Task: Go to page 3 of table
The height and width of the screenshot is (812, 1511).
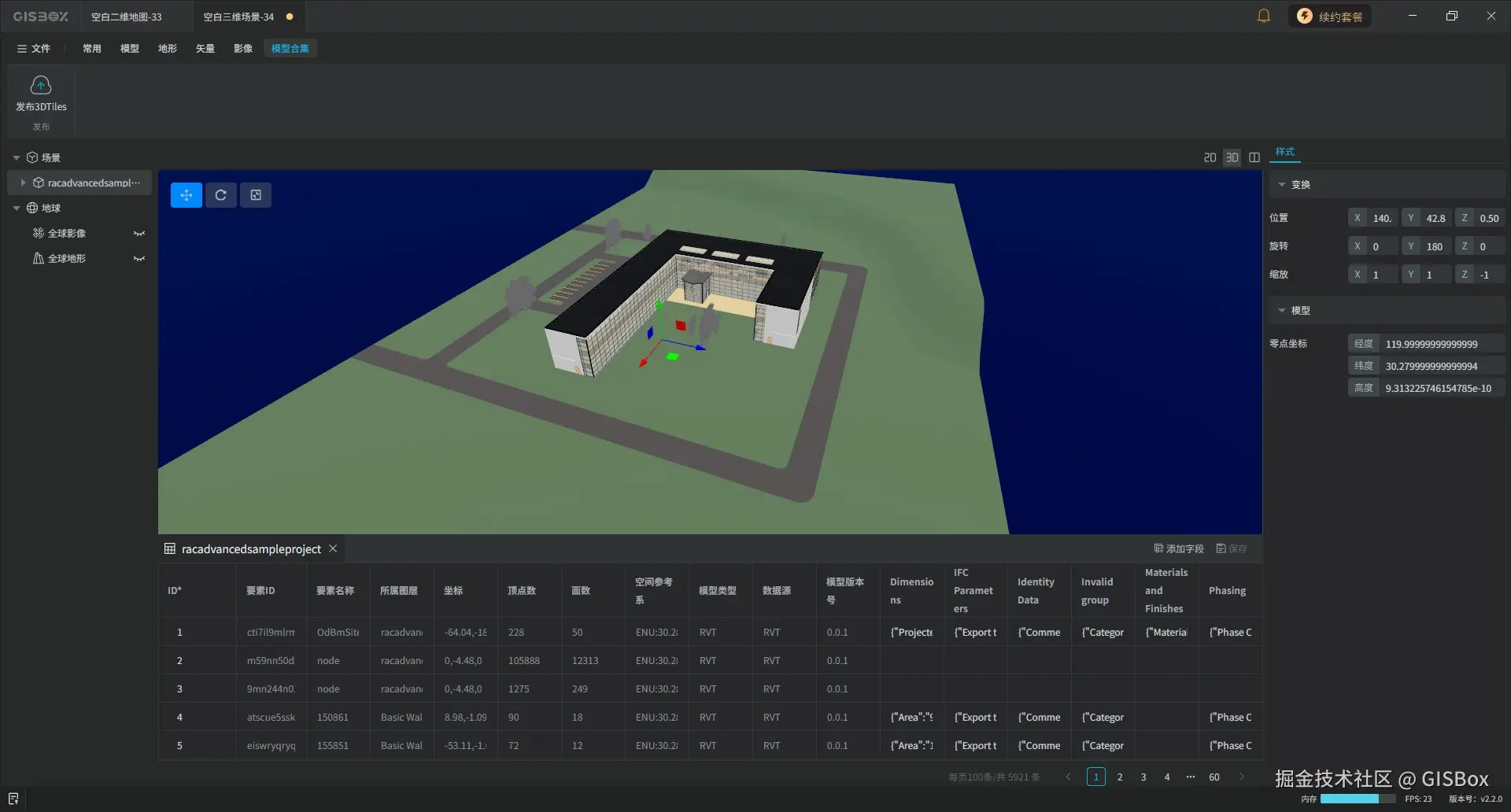Action: (x=1143, y=777)
